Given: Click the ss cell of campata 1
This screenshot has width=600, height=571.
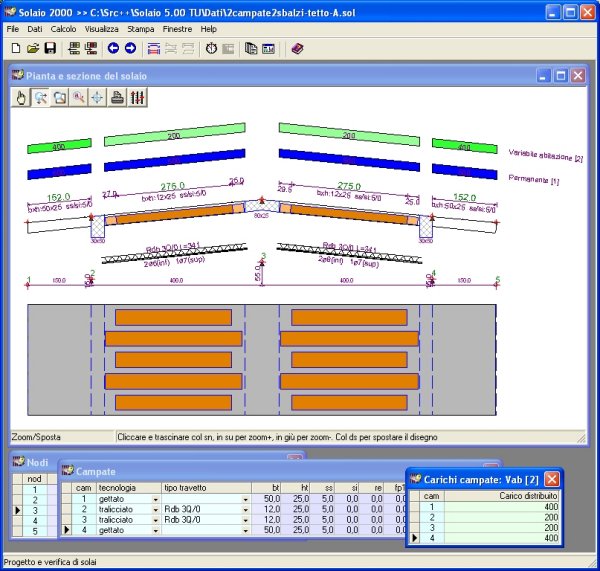Looking at the screenshot, I should [x=323, y=499].
